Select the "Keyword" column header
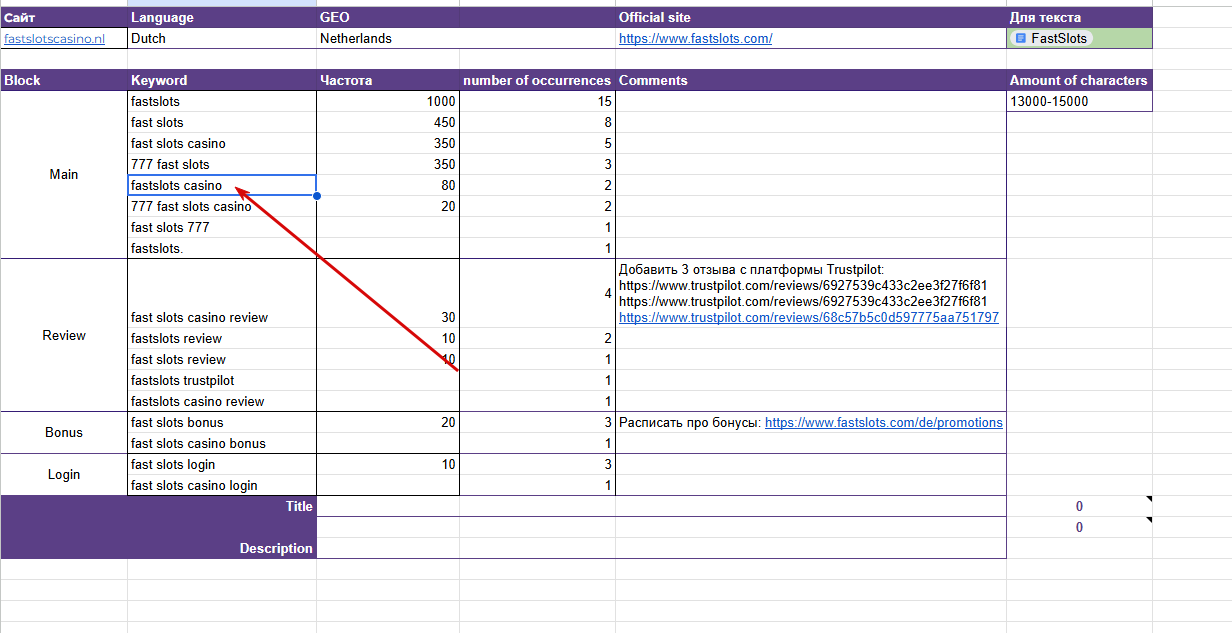The height and width of the screenshot is (633, 1232). click(222, 80)
